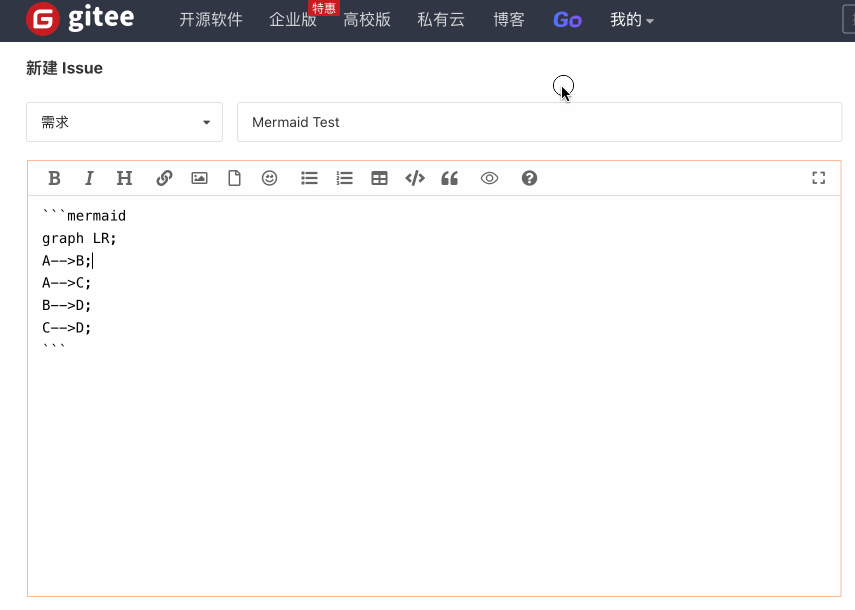
Task: Insert a blockquote with the quote icon
Action: pos(449,178)
